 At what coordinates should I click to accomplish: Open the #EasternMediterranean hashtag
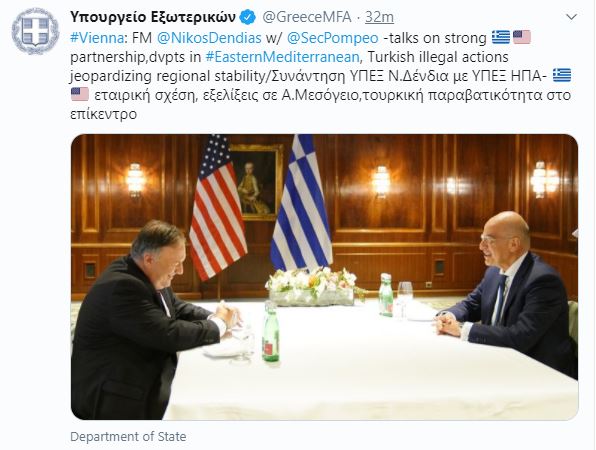282,57
